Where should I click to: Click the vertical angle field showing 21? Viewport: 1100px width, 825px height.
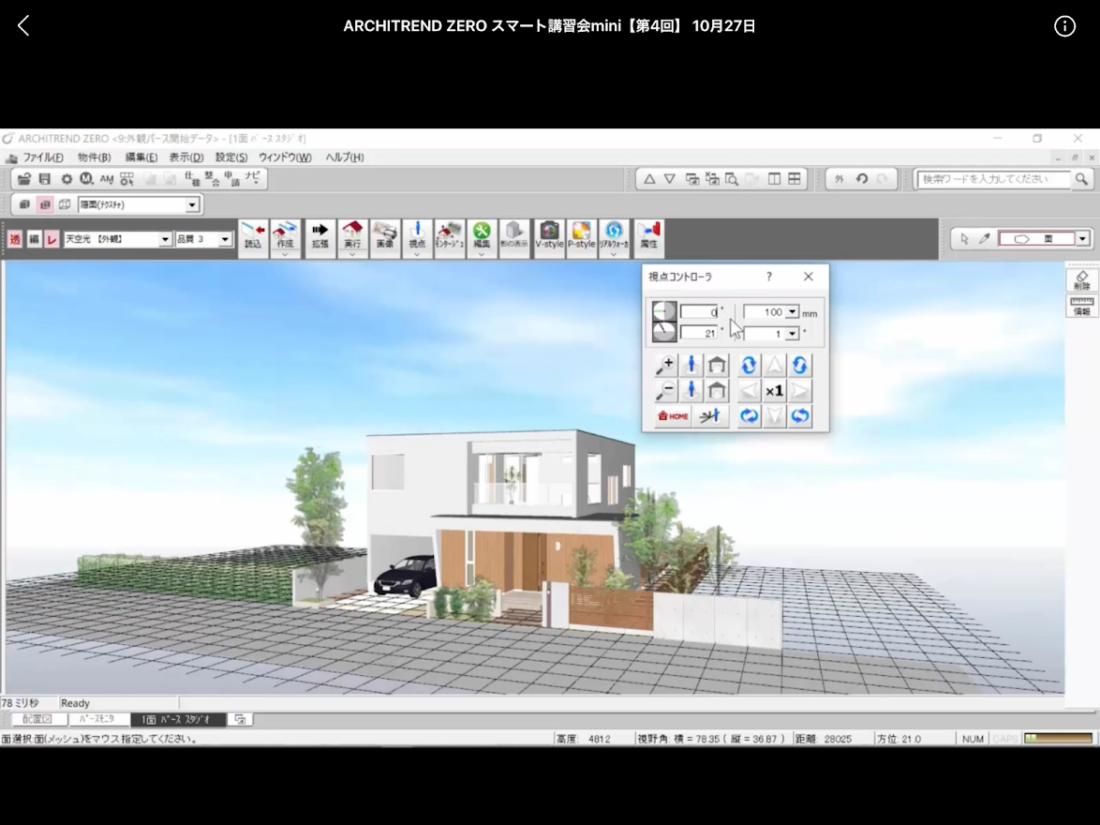[699, 334]
